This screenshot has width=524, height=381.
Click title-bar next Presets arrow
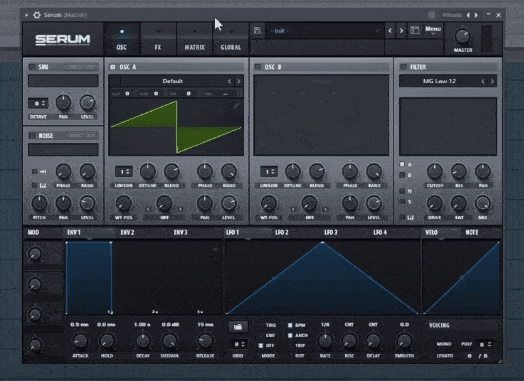(476, 15)
